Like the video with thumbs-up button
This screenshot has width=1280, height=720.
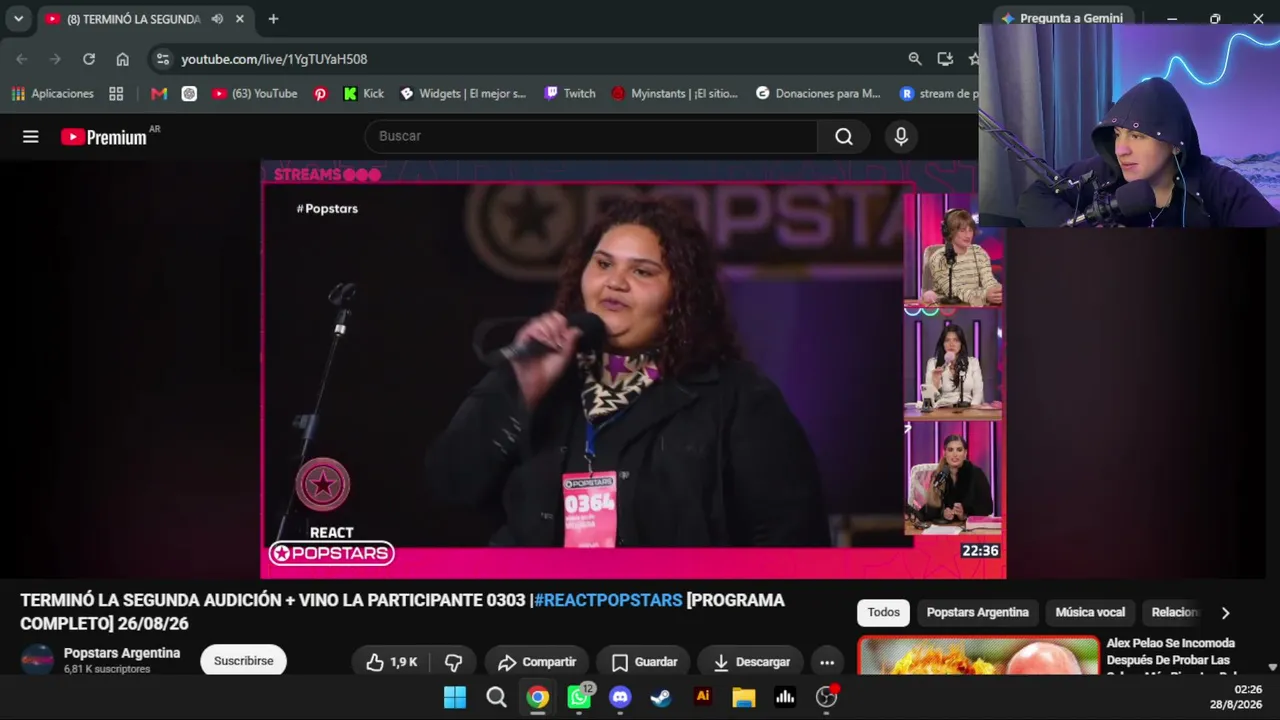(392, 662)
